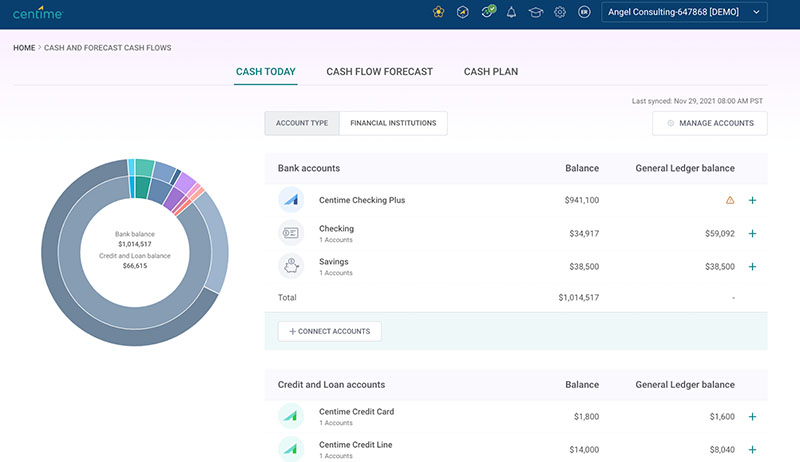This screenshot has width=800, height=462.
Task: Click the Savings piggy bank icon
Action: [x=291, y=266]
